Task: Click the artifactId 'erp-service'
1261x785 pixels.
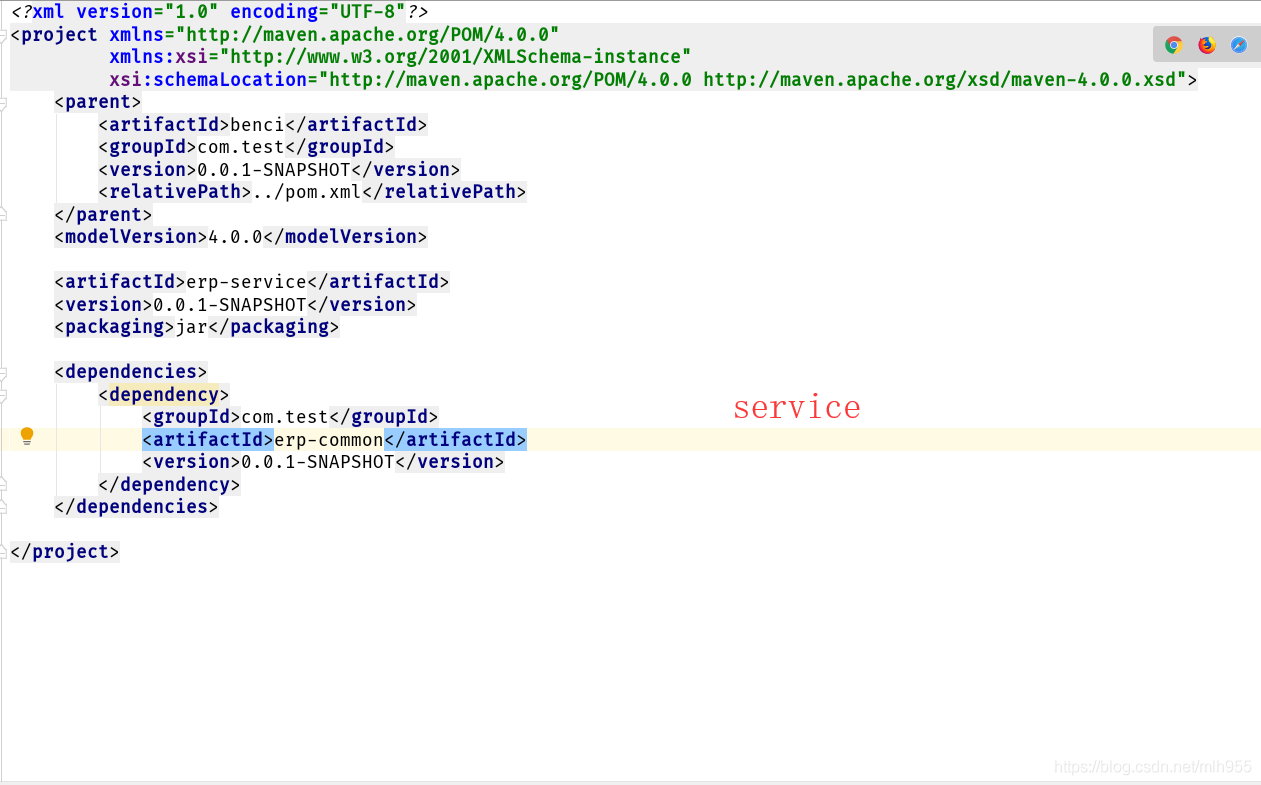Action: click(x=246, y=282)
